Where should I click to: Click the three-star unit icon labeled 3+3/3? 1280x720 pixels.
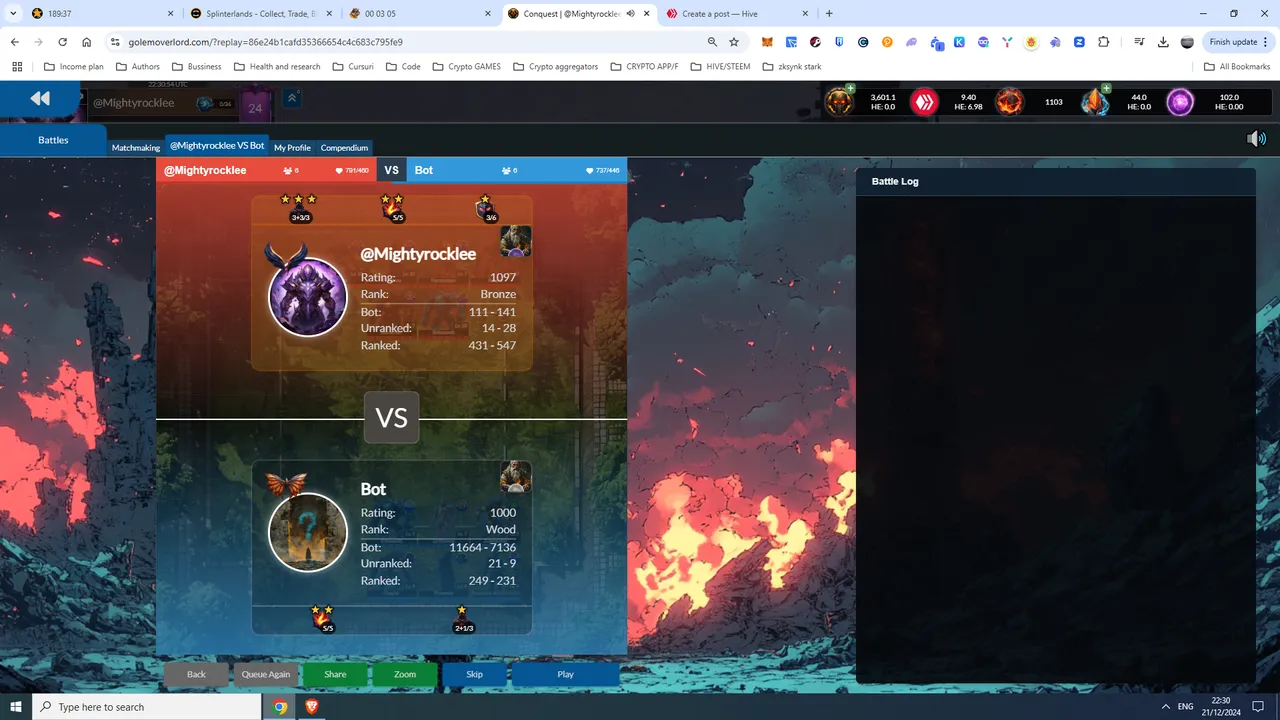point(299,208)
